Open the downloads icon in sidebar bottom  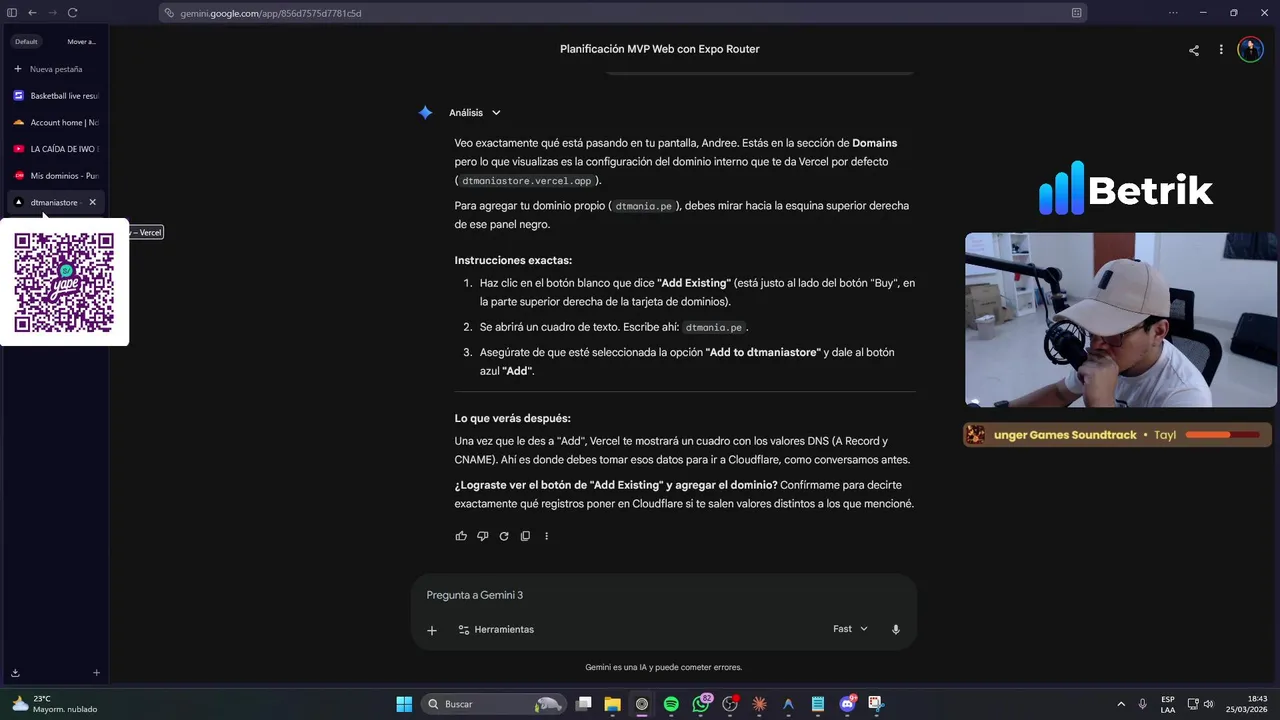[15, 673]
